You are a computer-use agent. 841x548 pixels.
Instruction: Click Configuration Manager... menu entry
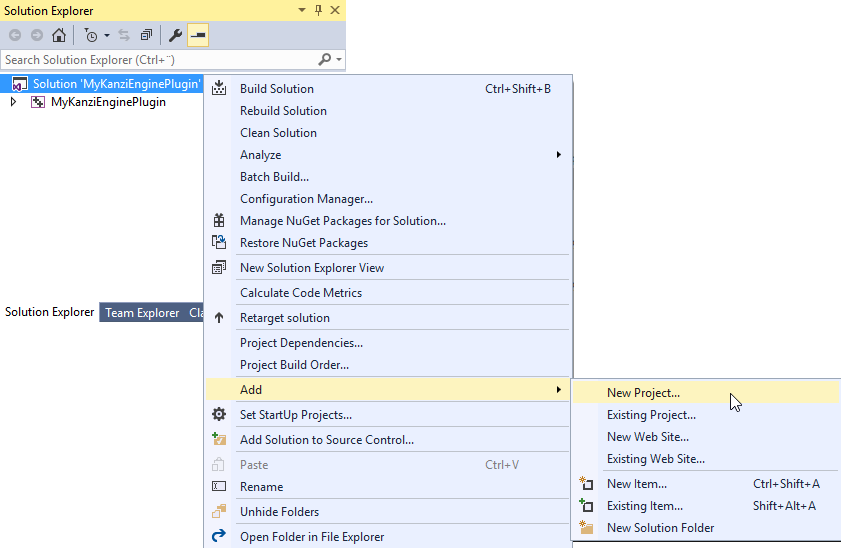pyautogui.click(x=306, y=199)
